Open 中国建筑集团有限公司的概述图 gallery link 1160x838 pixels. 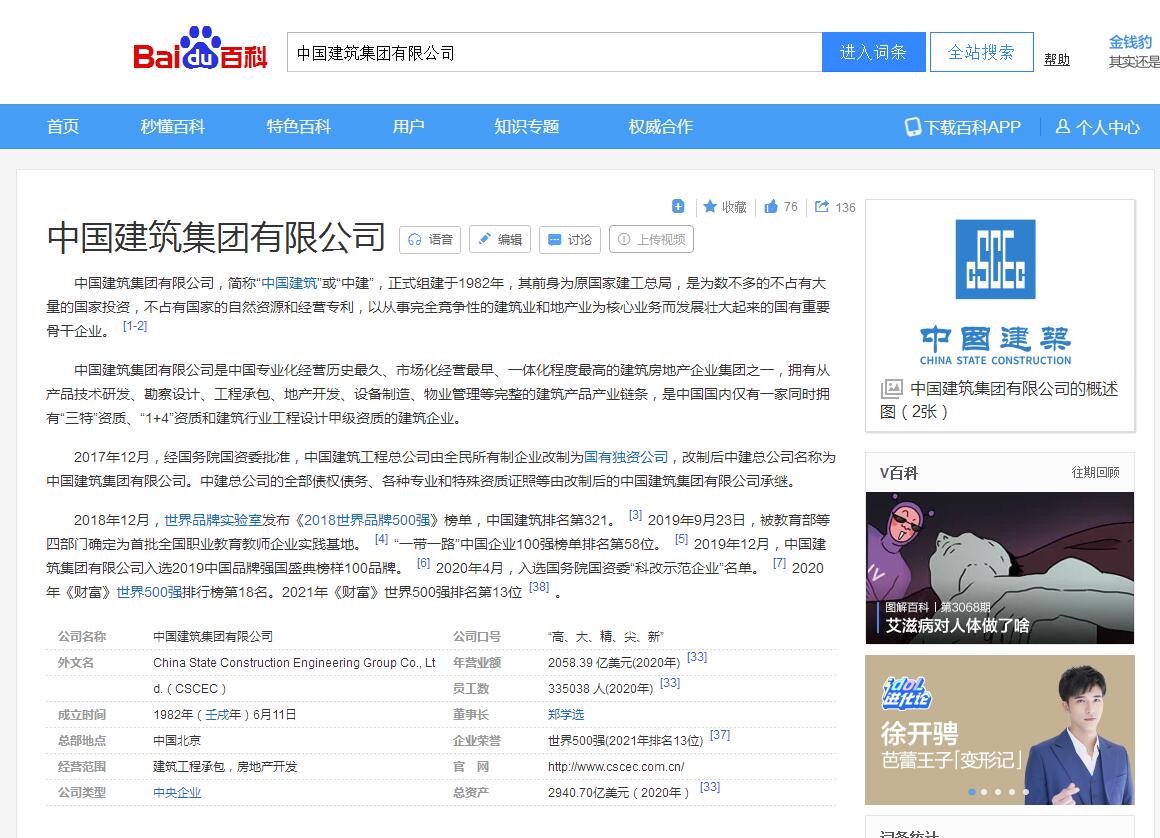click(999, 400)
